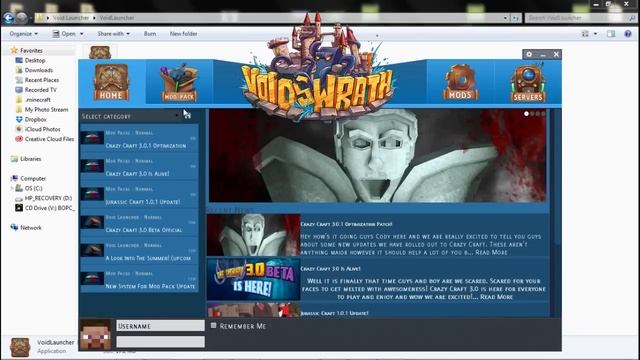This screenshot has width=640, height=360.
Task: Click Burn in Explorer toolbar
Action: (x=150, y=34)
